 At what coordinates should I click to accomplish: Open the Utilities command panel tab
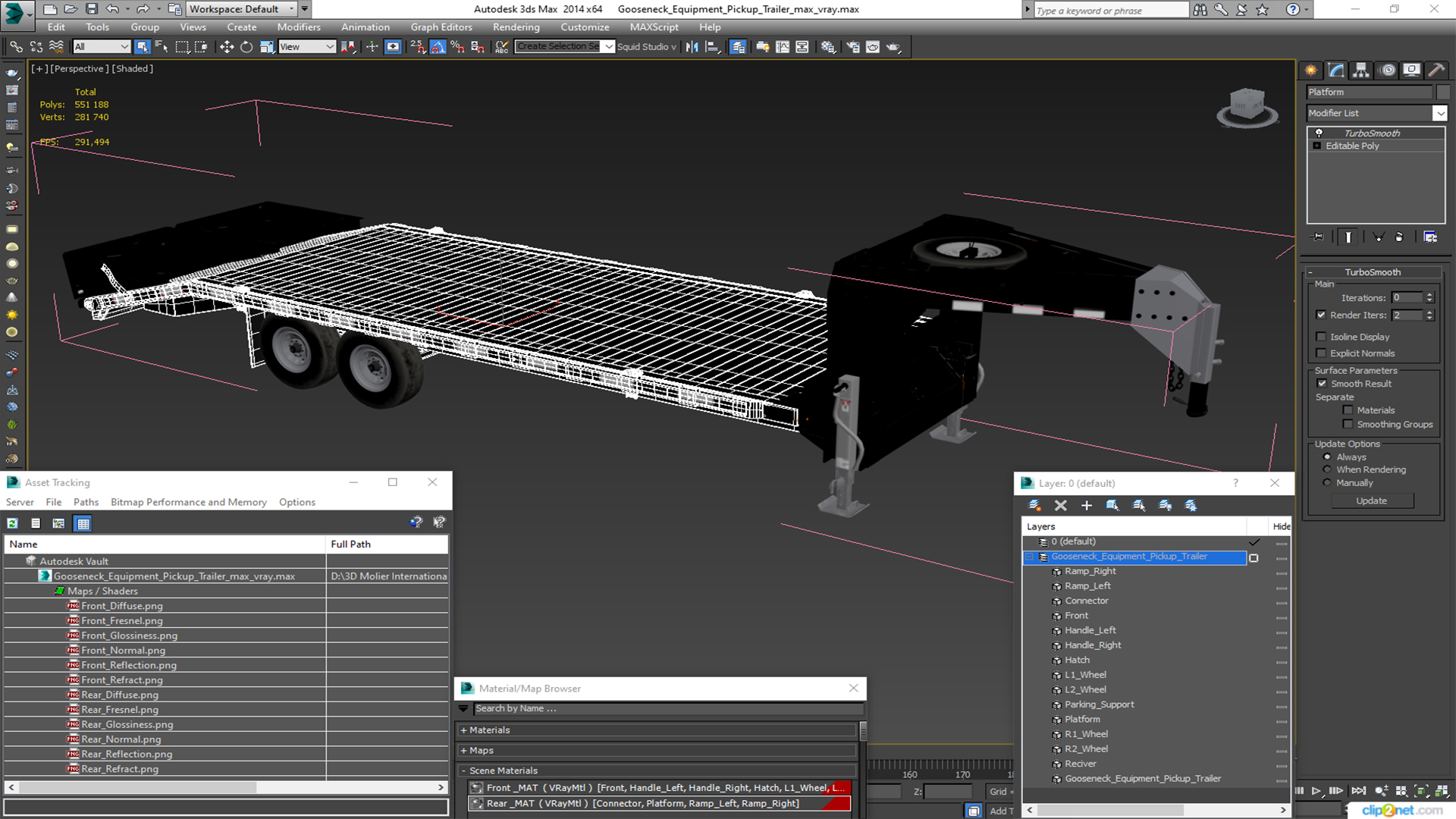pos(1436,71)
